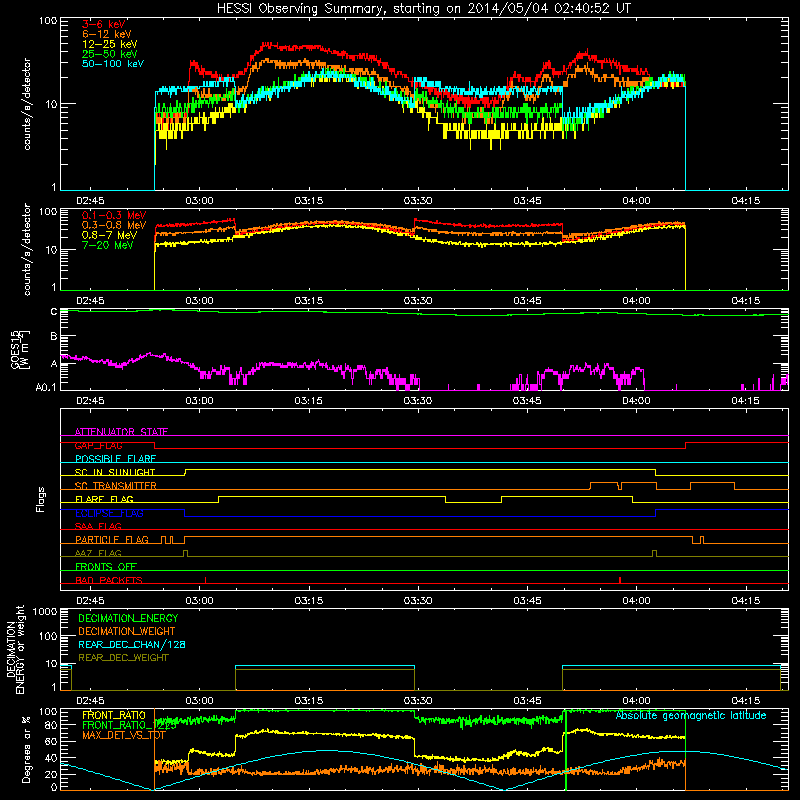Click the Absolute geomagnetic latitude label
Image resolution: width=800 pixels, height=800 pixels.
(x=691, y=716)
